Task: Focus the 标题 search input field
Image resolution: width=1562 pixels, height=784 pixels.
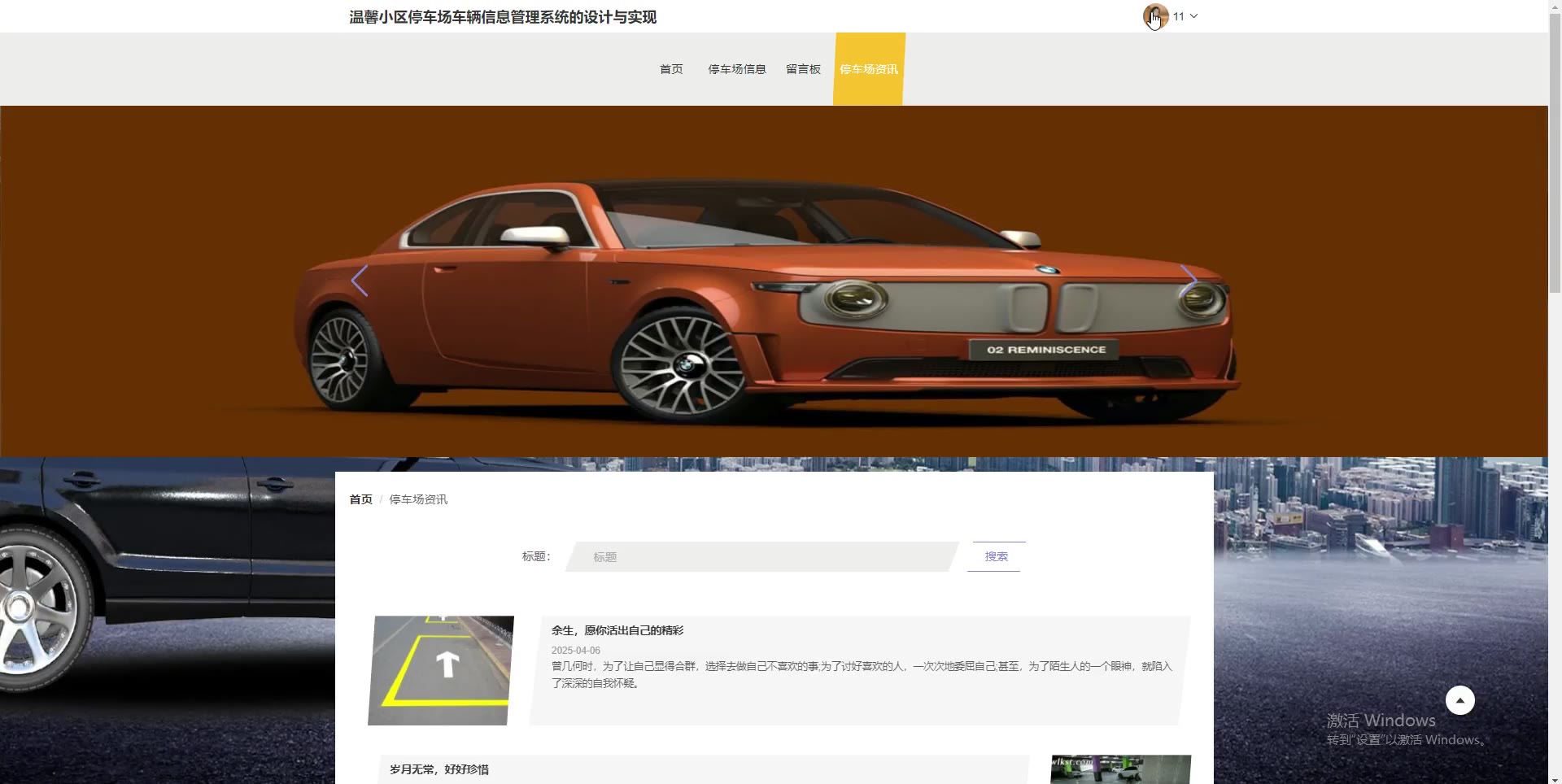Action: (x=761, y=557)
